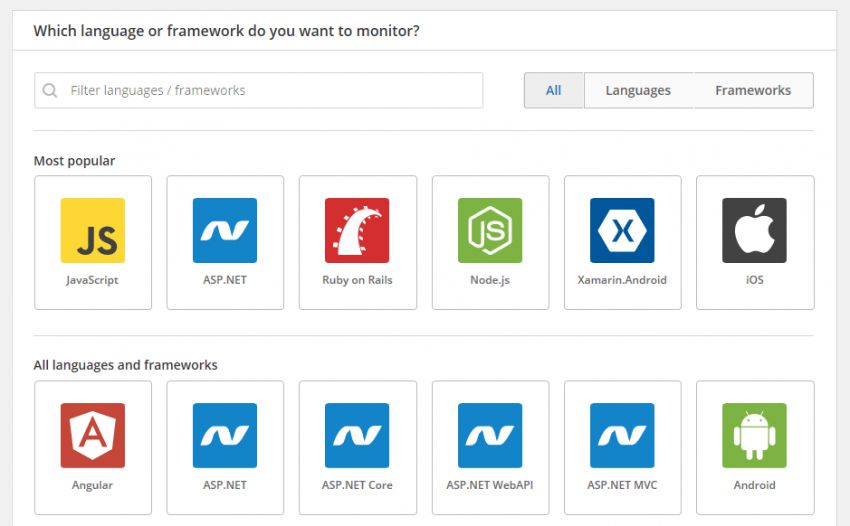This screenshot has width=850, height=526.
Task: Pick the ASP.NET MVC icon
Action: click(622, 435)
